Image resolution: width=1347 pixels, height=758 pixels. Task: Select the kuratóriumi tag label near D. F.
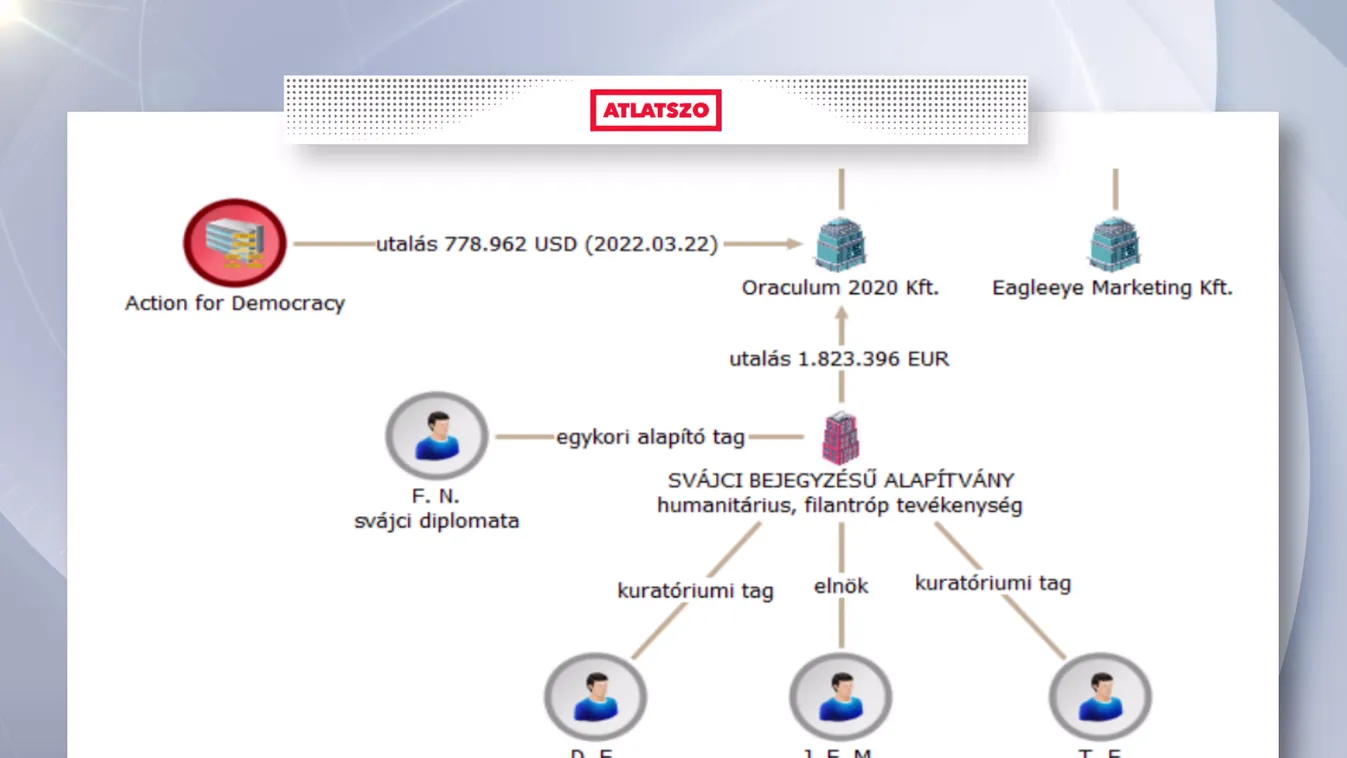point(695,591)
